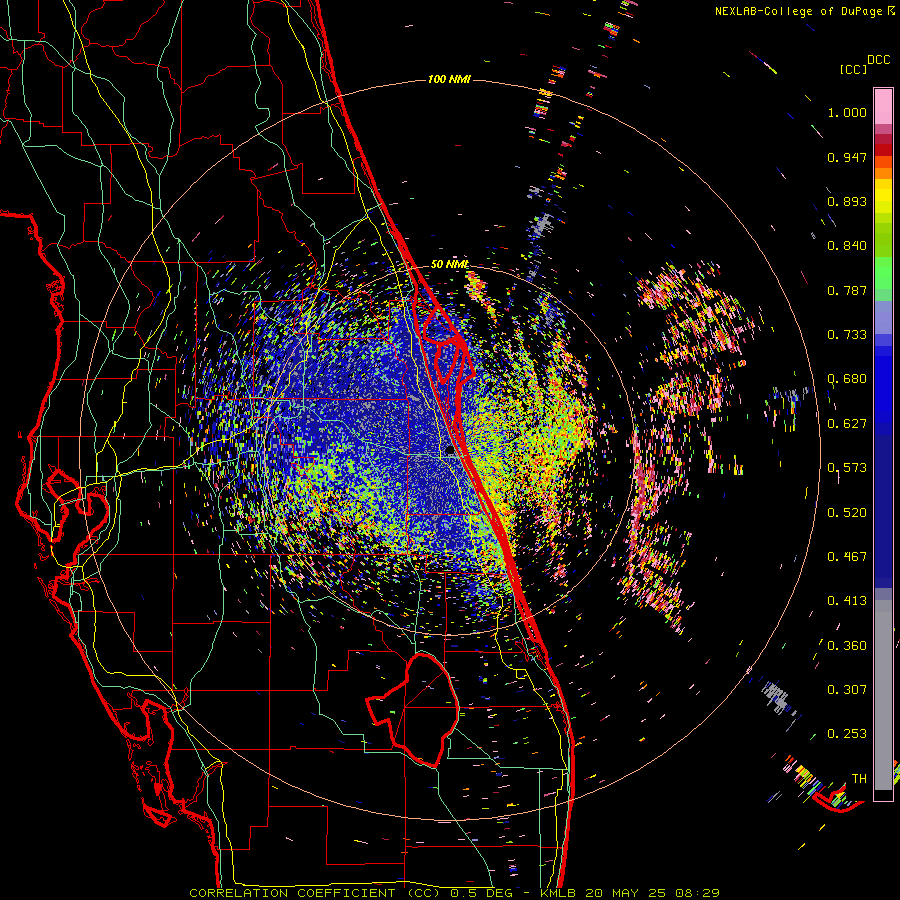Viewport: 900px width, 900px height.
Task: Click the 0.627 legend value
Action: tap(847, 424)
